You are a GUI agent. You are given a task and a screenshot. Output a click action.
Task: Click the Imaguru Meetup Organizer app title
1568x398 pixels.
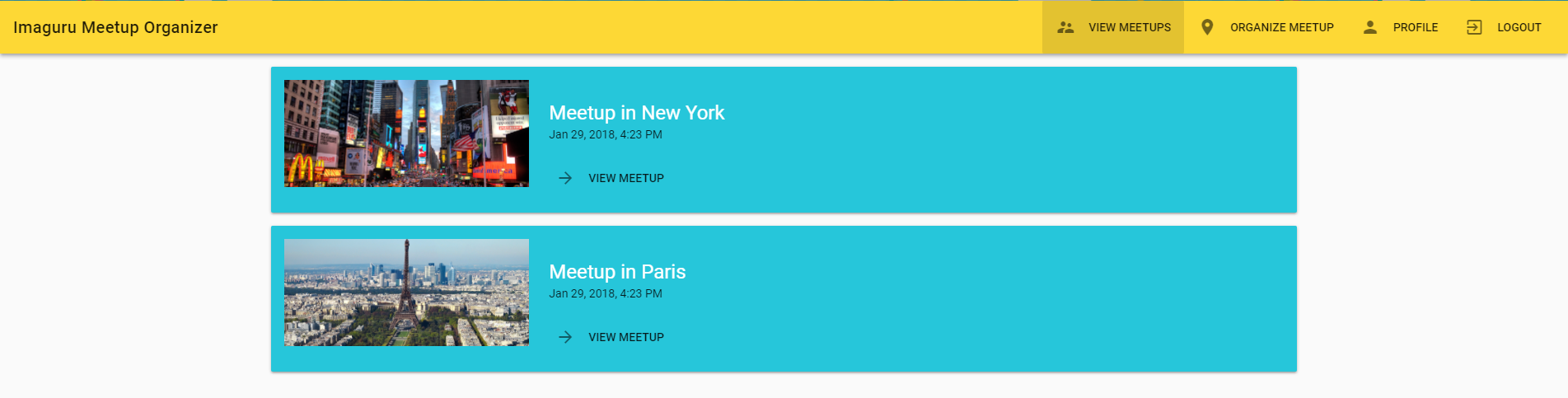(x=115, y=27)
